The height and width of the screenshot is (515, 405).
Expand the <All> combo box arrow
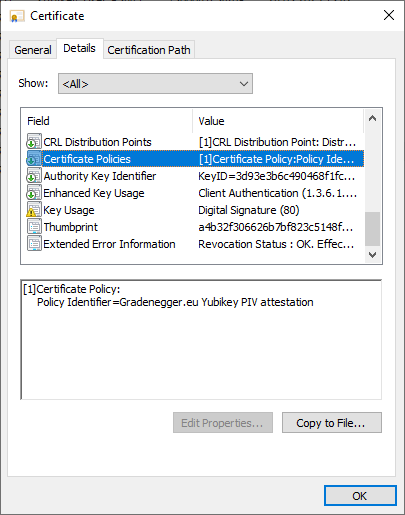coord(244,84)
